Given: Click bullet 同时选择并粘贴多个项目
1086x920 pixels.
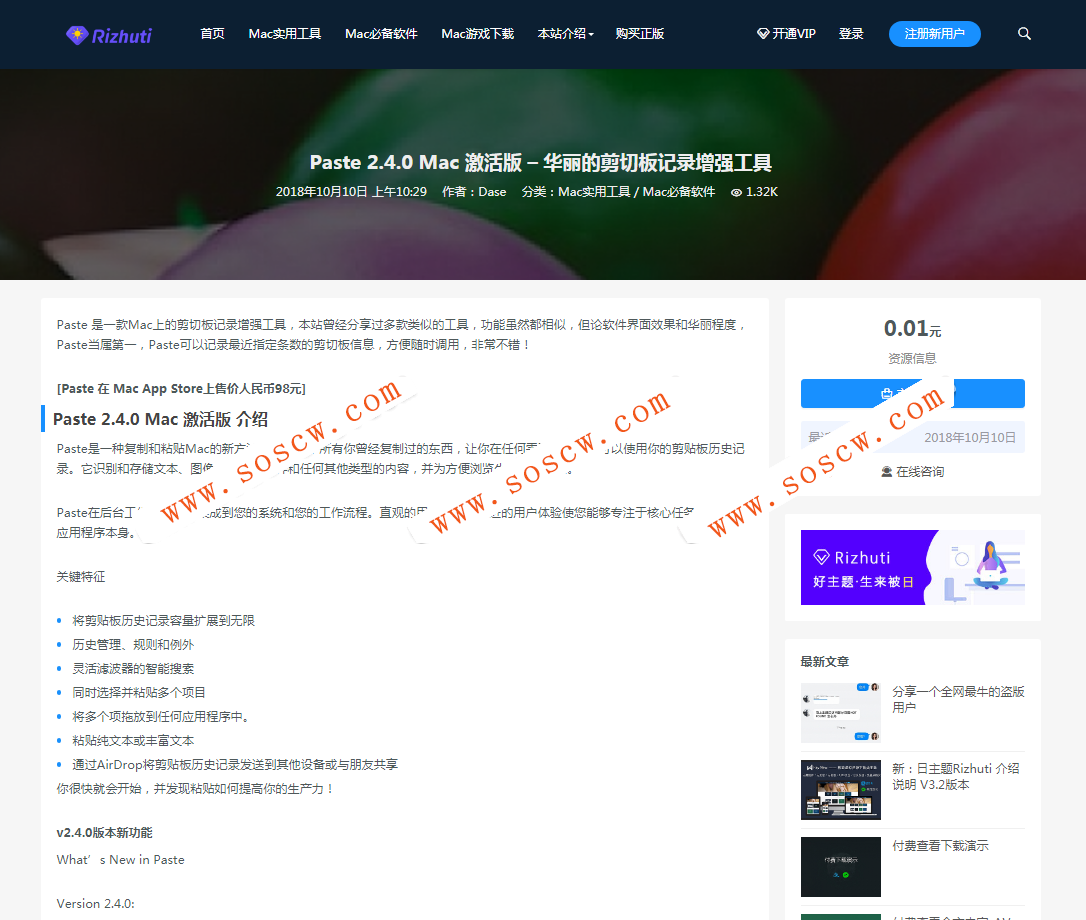Looking at the screenshot, I should click(139, 693).
